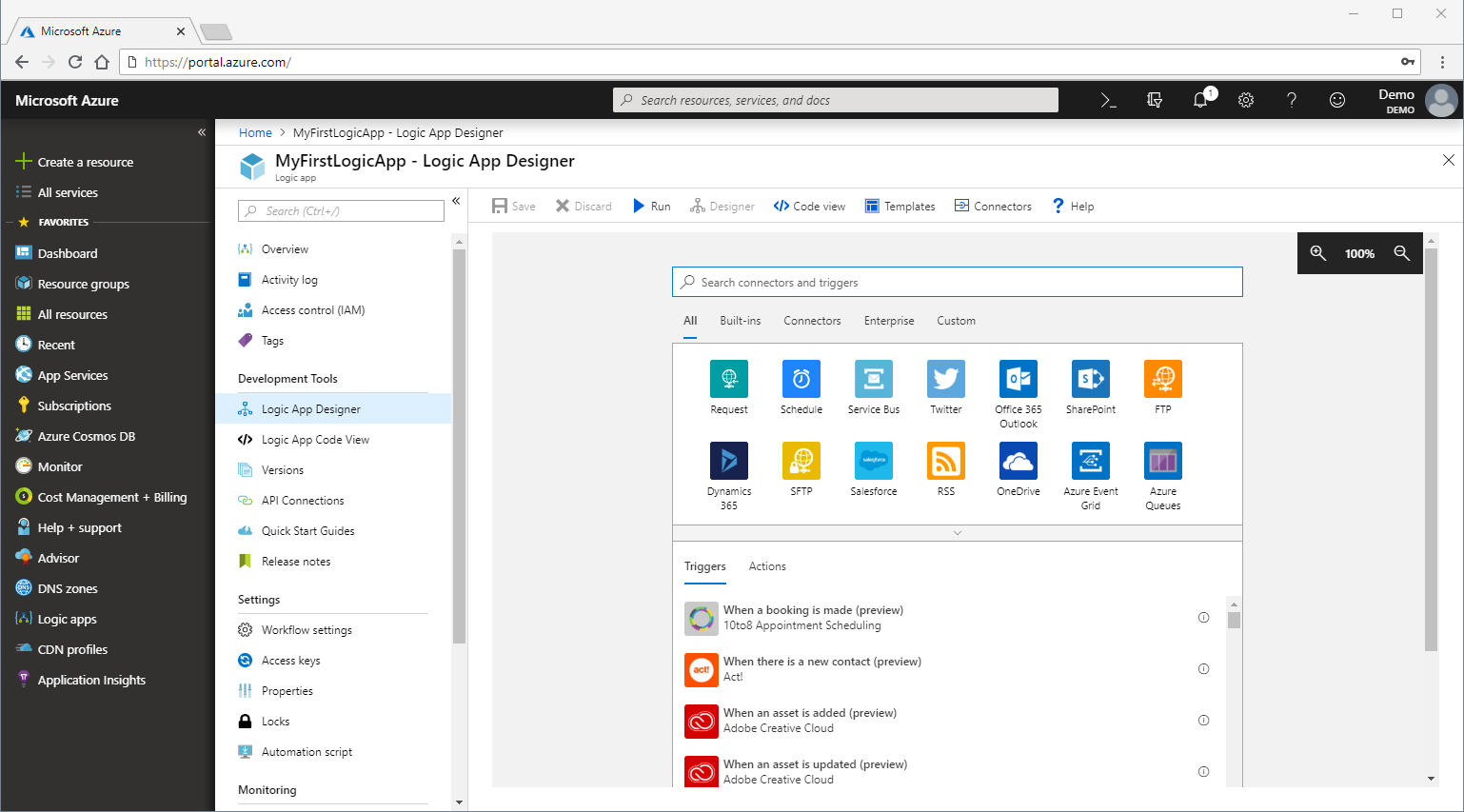Close the Logic App Designer blade
This screenshot has width=1464, height=812.
coord(1448,160)
